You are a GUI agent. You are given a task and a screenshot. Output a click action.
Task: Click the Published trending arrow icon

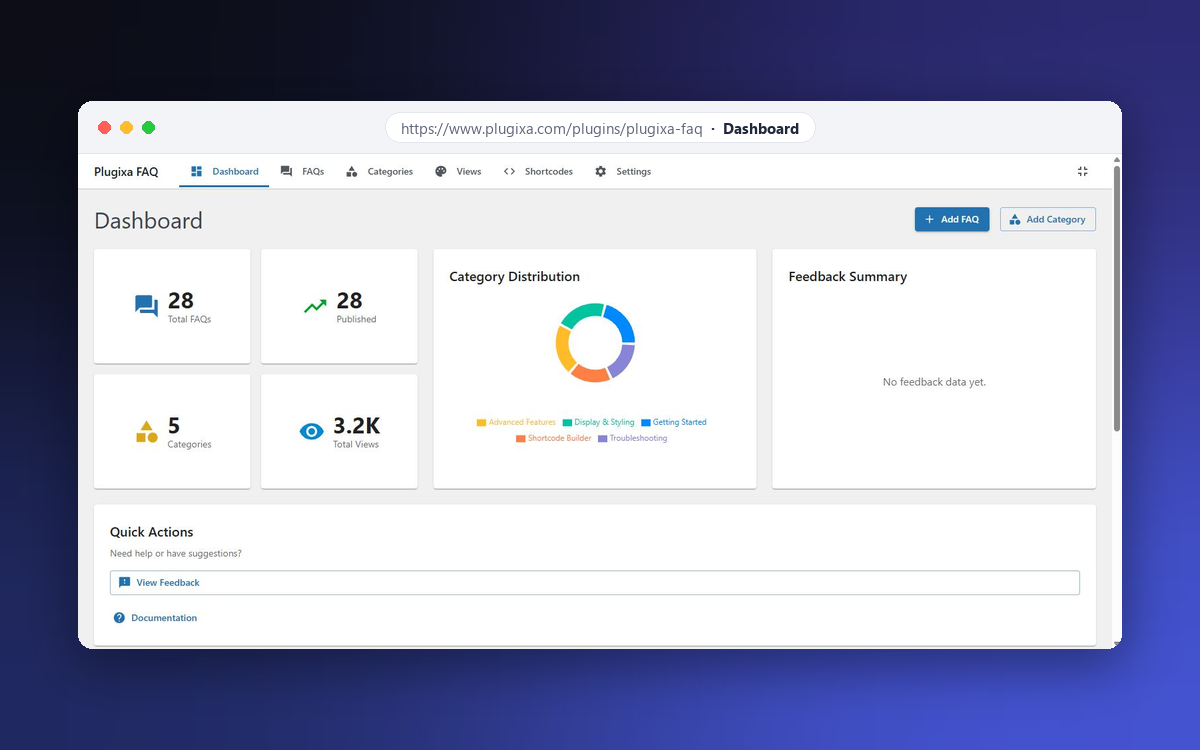click(x=315, y=306)
